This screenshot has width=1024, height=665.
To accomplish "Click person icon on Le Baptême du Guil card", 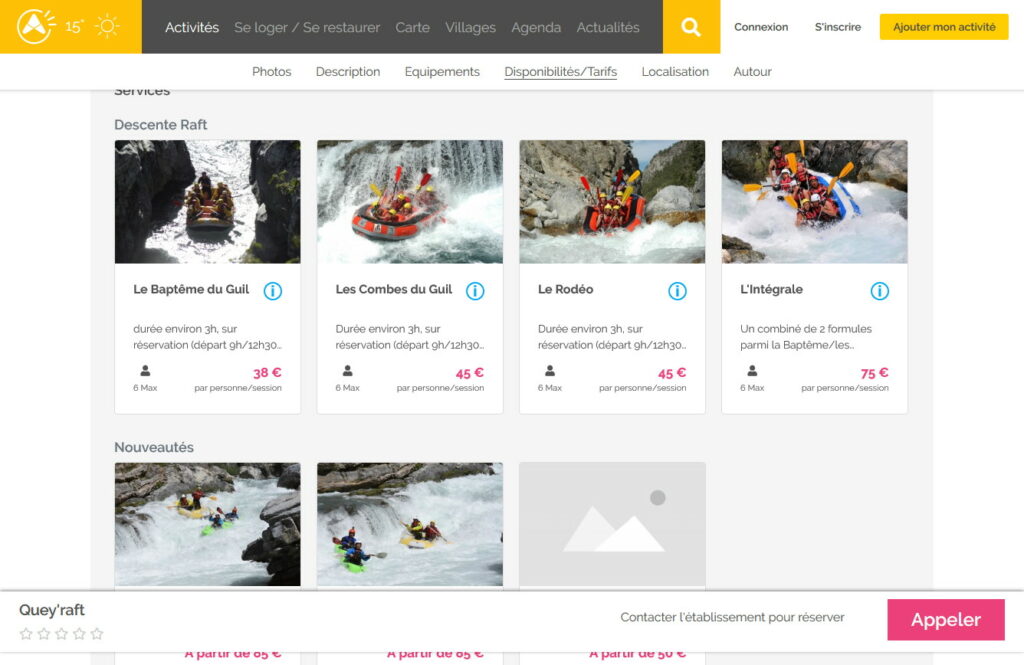I will tap(145, 371).
